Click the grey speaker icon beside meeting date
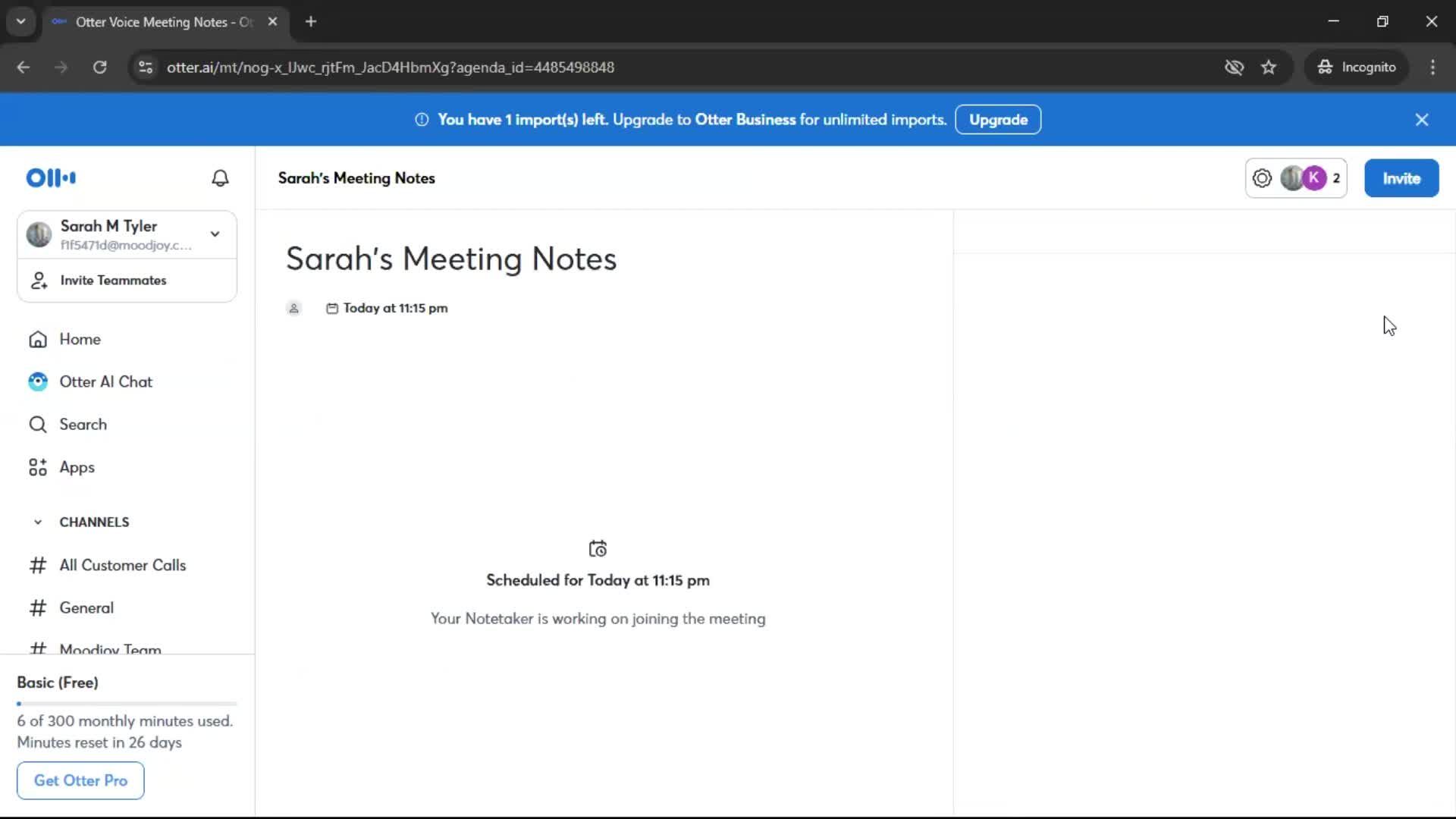The width and height of the screenshot is (1456, 819). [x=294, y=309]
